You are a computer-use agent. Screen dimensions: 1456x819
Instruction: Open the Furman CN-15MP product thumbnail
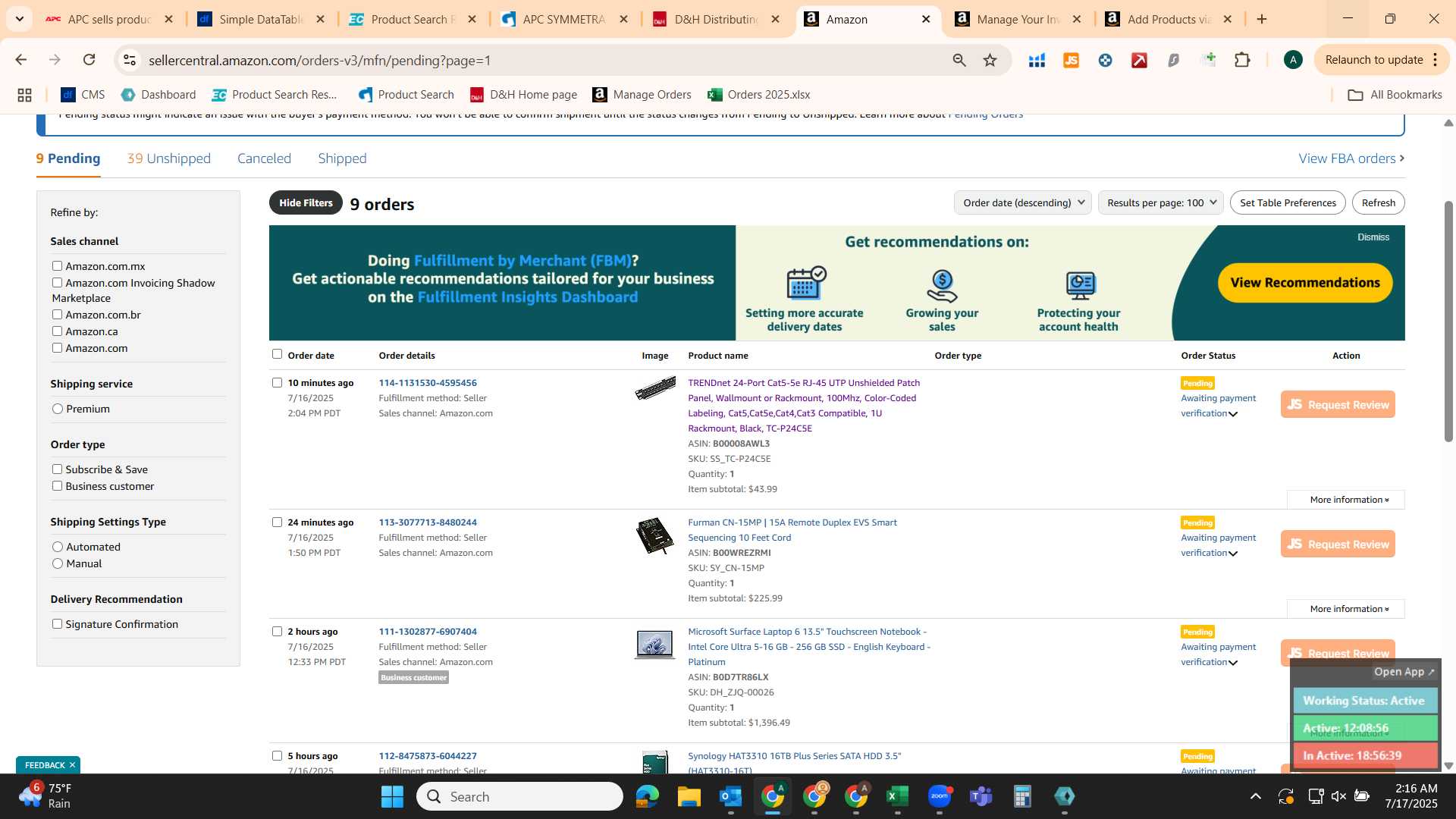click(x=654, y=535)
